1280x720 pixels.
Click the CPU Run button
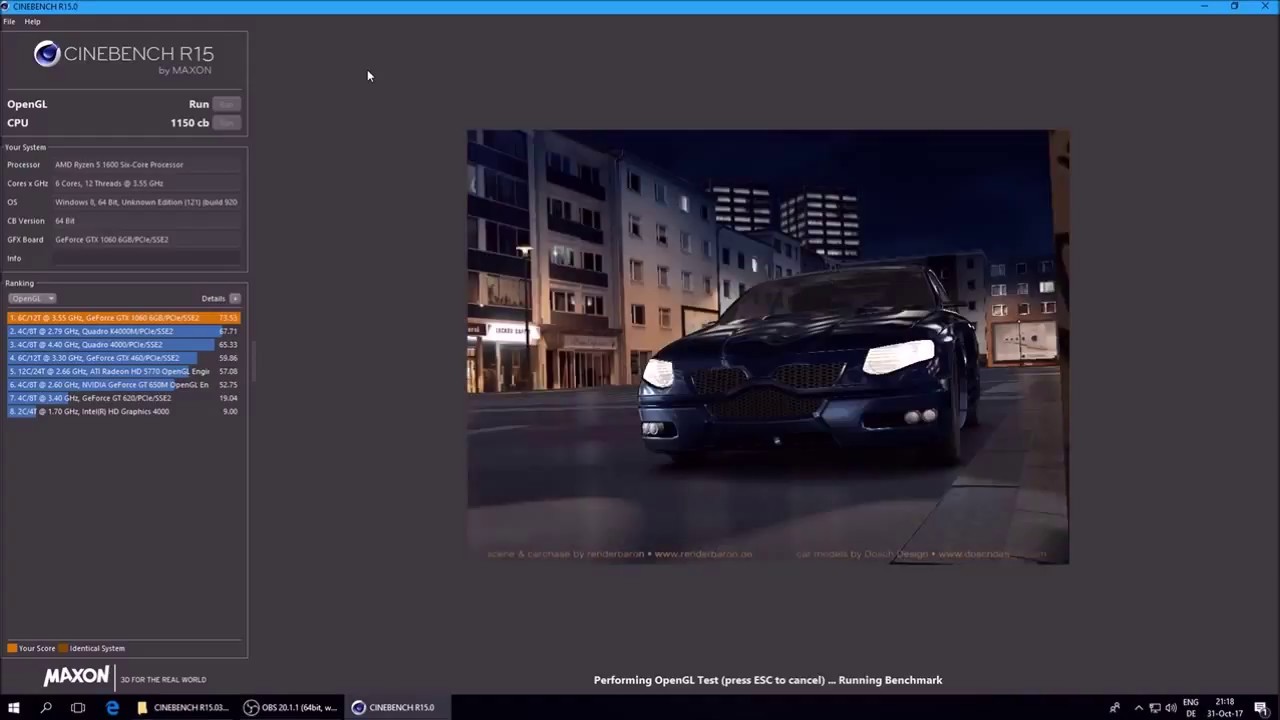pos(226,123)
